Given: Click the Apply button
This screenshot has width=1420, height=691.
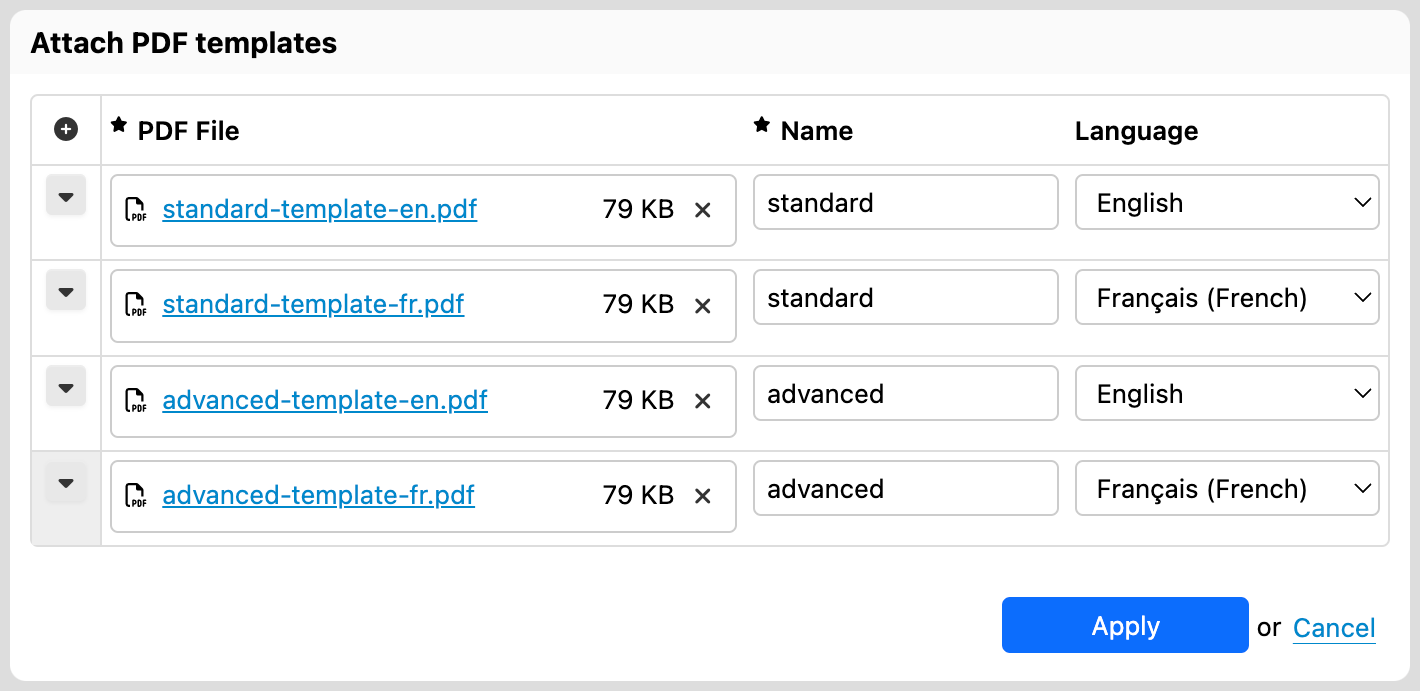Looking at the screenshot, I should tap(1125, 625).
